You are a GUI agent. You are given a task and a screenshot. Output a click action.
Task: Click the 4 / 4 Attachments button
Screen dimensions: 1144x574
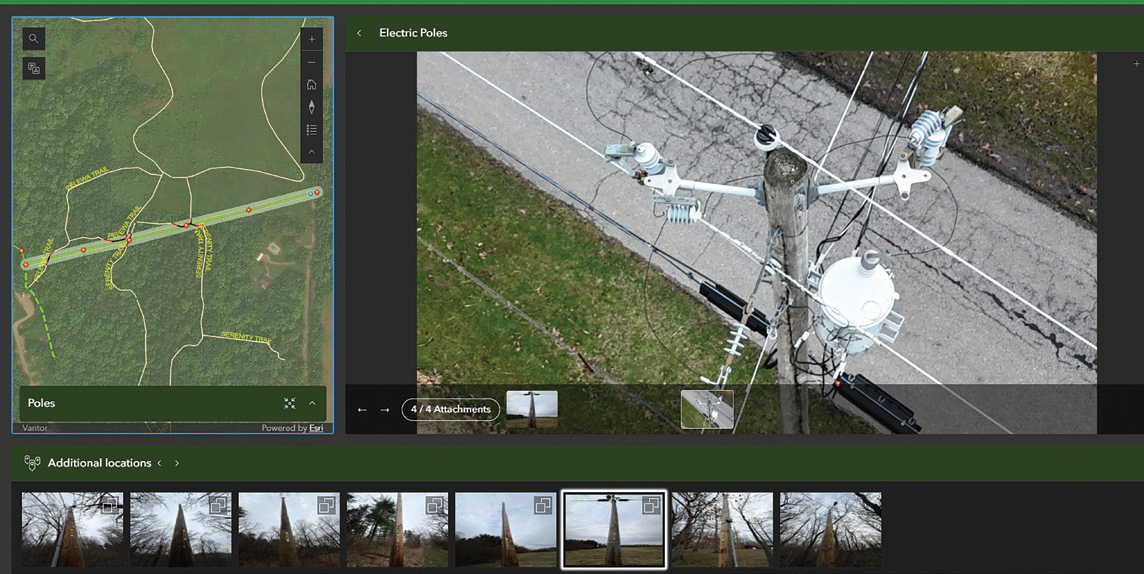pyautogui.click(x=451, y=409)
